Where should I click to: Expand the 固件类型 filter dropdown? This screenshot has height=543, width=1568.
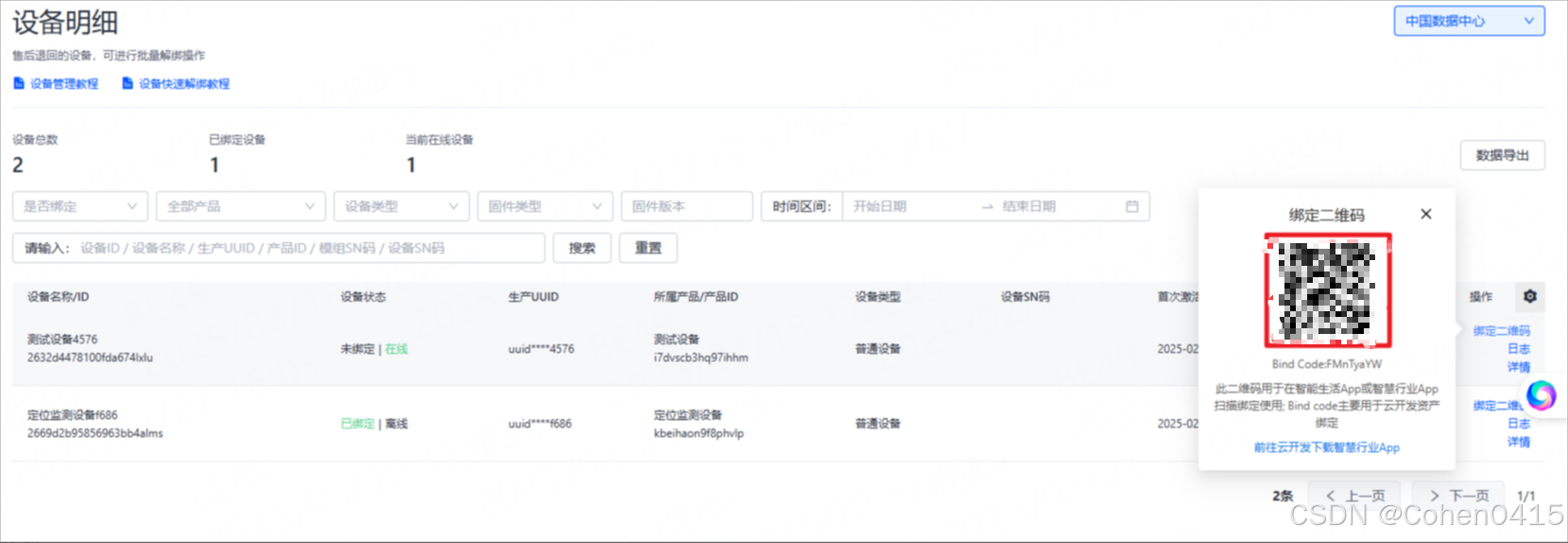click(x=545, y=206)
